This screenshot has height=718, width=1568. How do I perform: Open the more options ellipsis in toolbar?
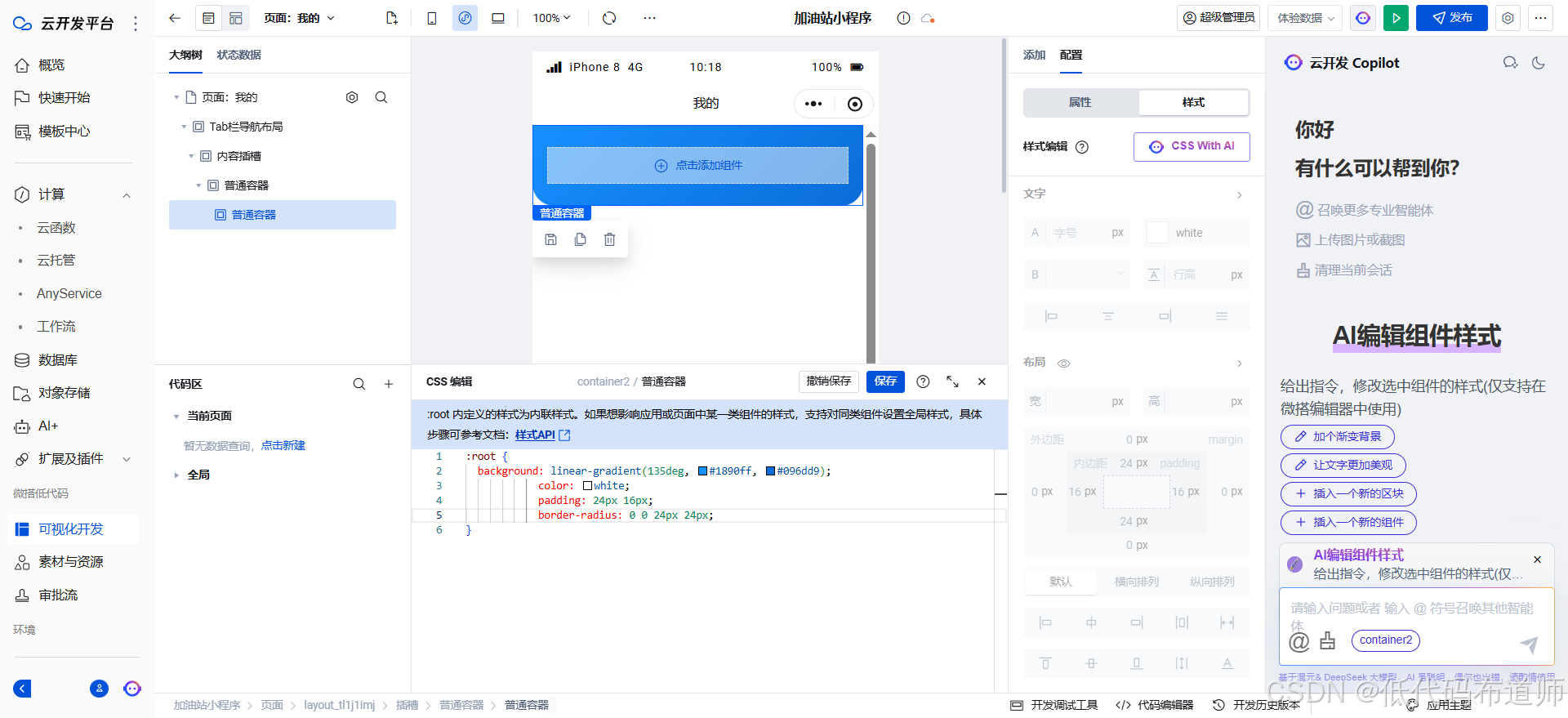(x=649, y=18)
